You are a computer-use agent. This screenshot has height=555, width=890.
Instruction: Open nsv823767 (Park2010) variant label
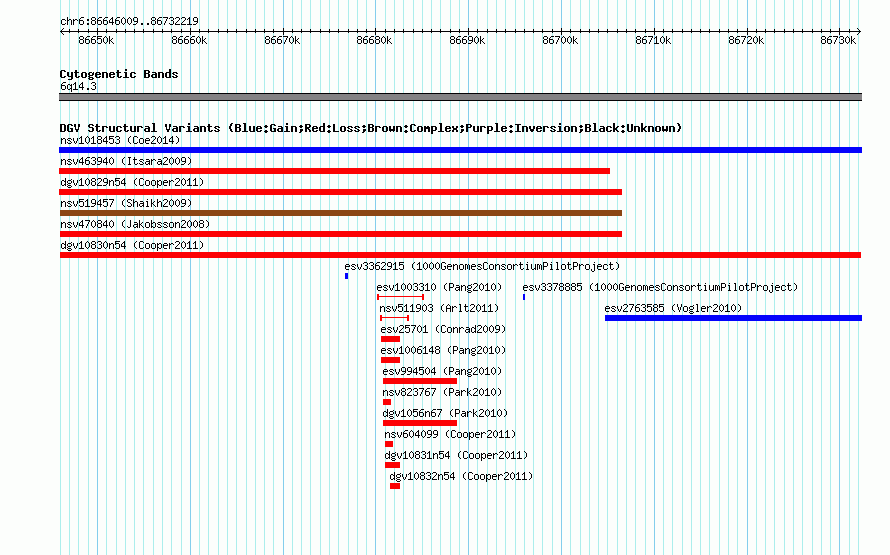(x=442, y=392)
